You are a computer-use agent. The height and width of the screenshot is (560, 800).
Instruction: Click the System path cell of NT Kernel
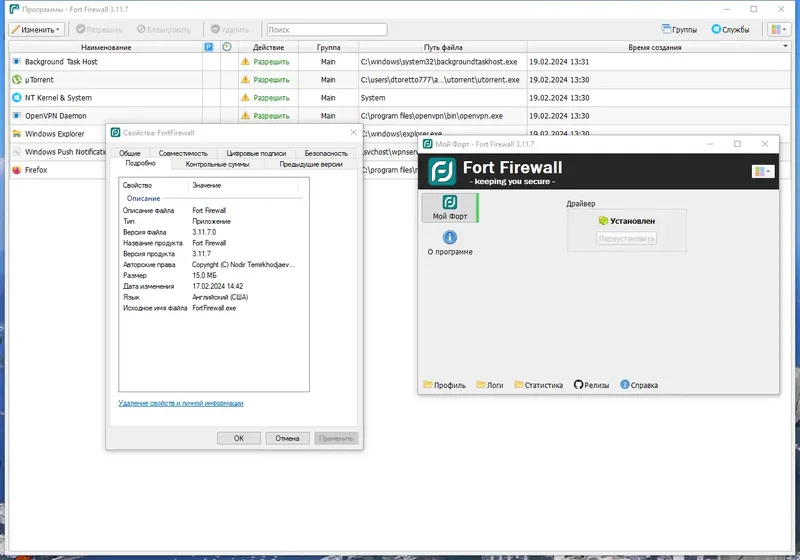tap(443, 97)
